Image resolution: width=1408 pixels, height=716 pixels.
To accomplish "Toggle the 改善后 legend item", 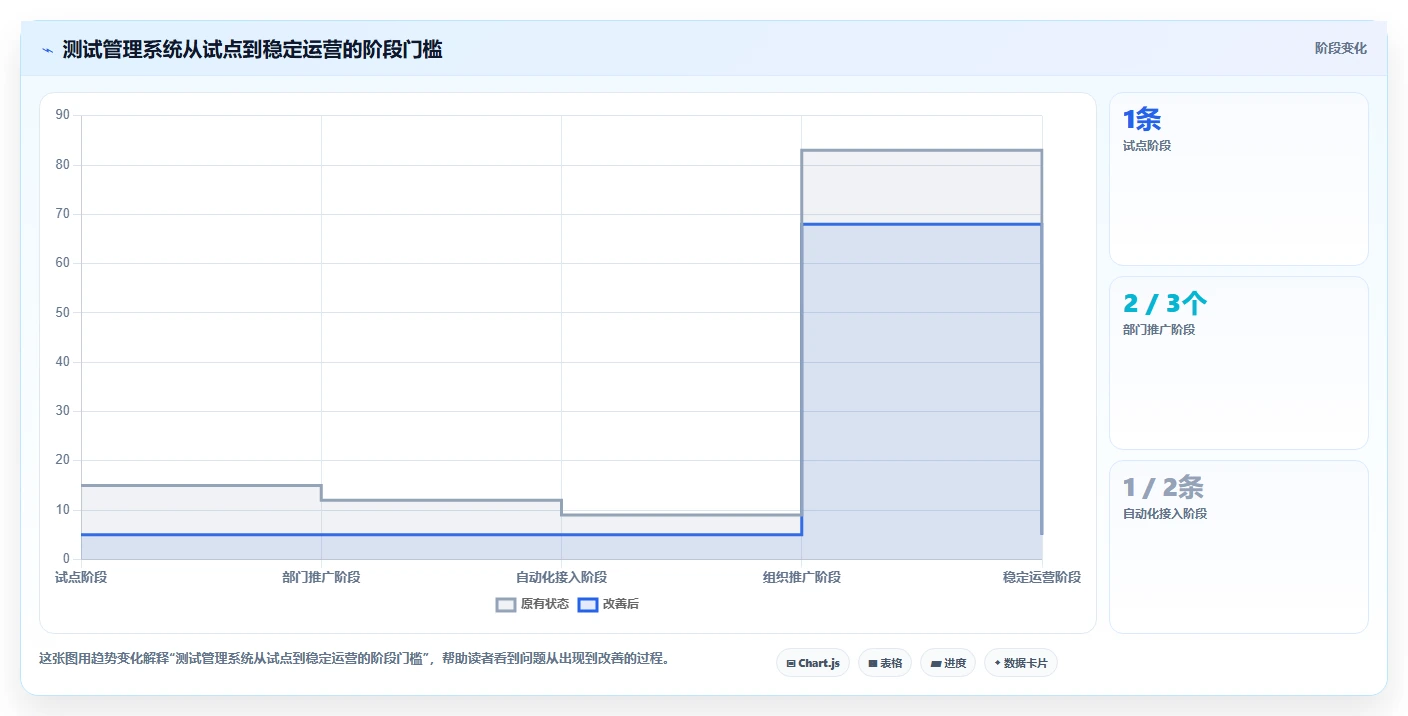I will coord(609,604).
